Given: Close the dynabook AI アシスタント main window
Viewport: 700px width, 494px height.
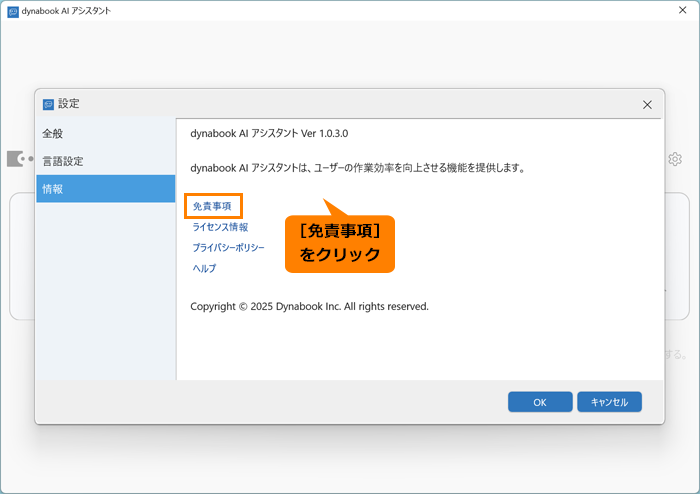Looking at the screenshot, I should tap(683, 10).
